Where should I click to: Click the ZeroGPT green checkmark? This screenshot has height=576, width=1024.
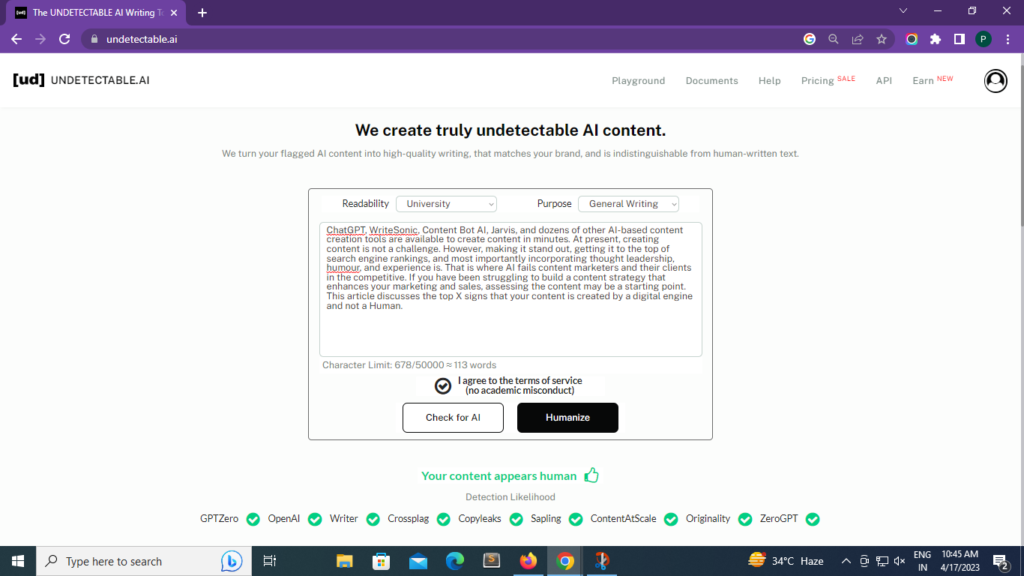pos(812,519)
